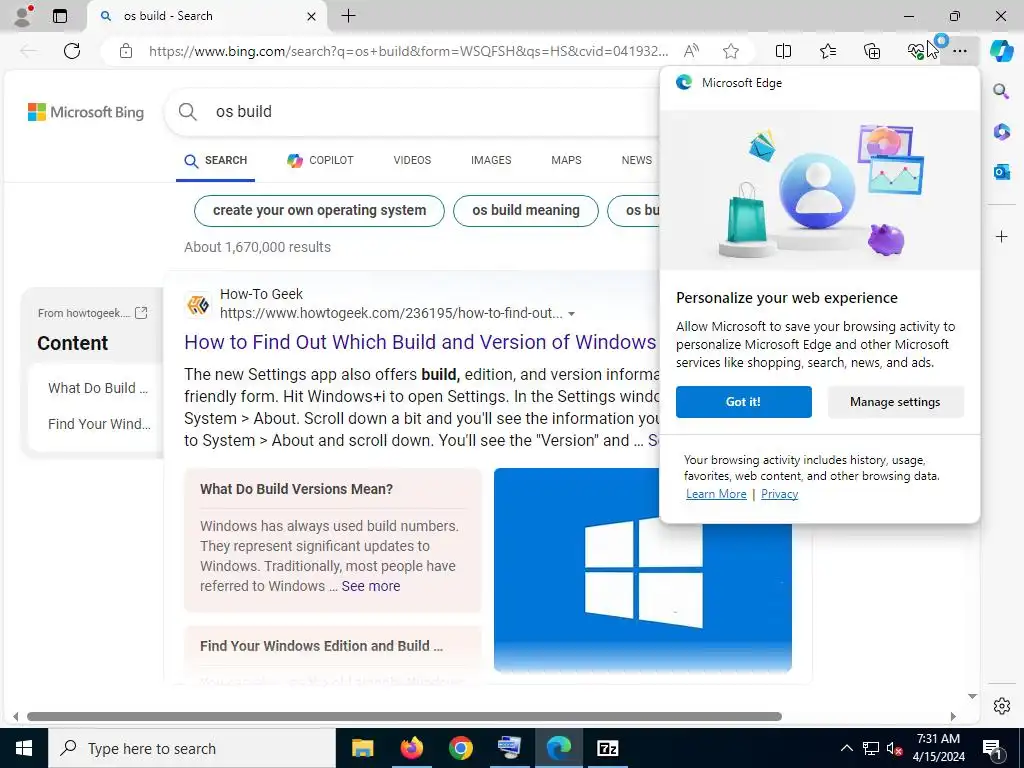Switch to the Copilot search tab

(320, 160)
